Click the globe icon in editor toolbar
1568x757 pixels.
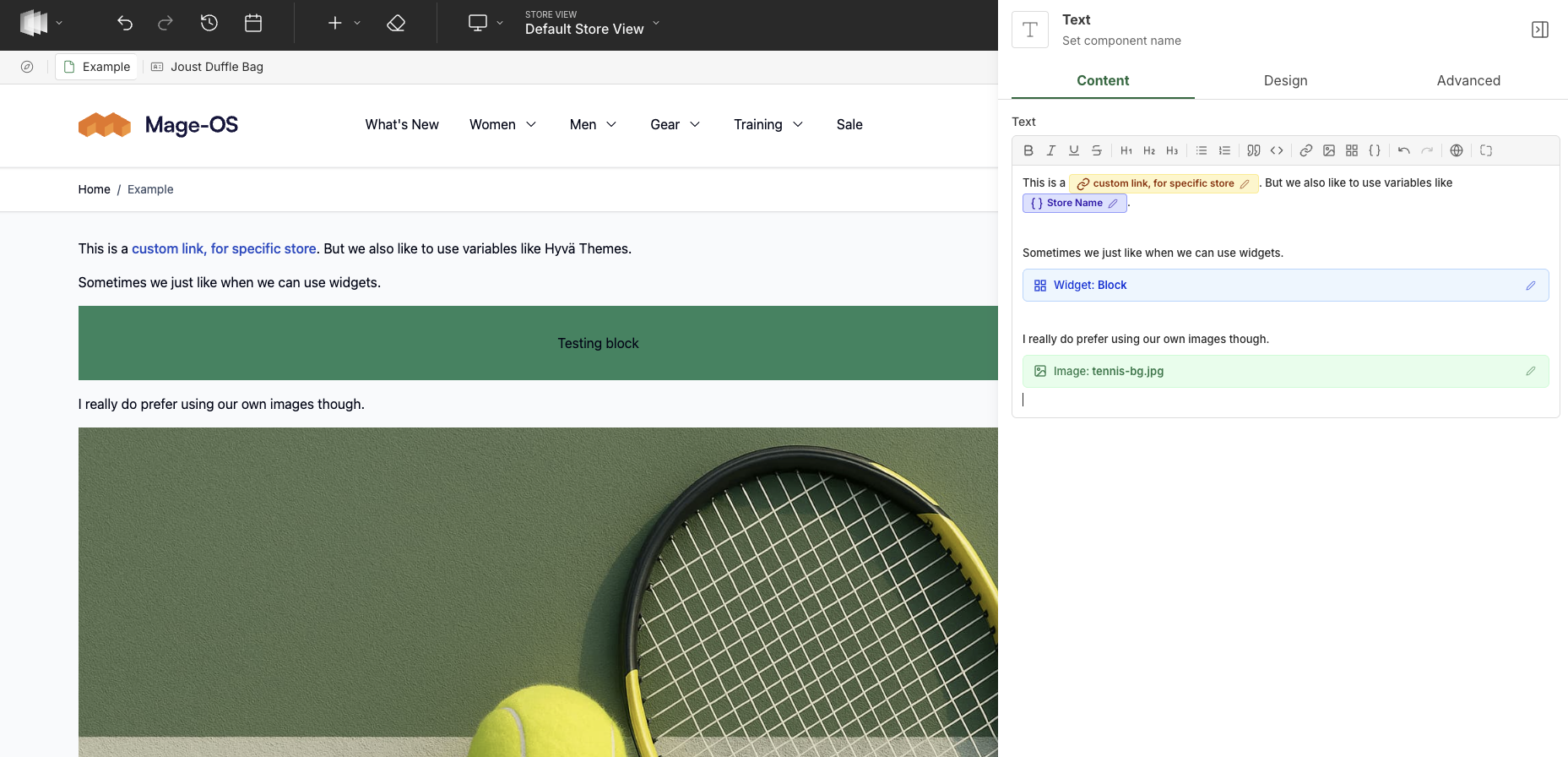tap(1457, 150)
